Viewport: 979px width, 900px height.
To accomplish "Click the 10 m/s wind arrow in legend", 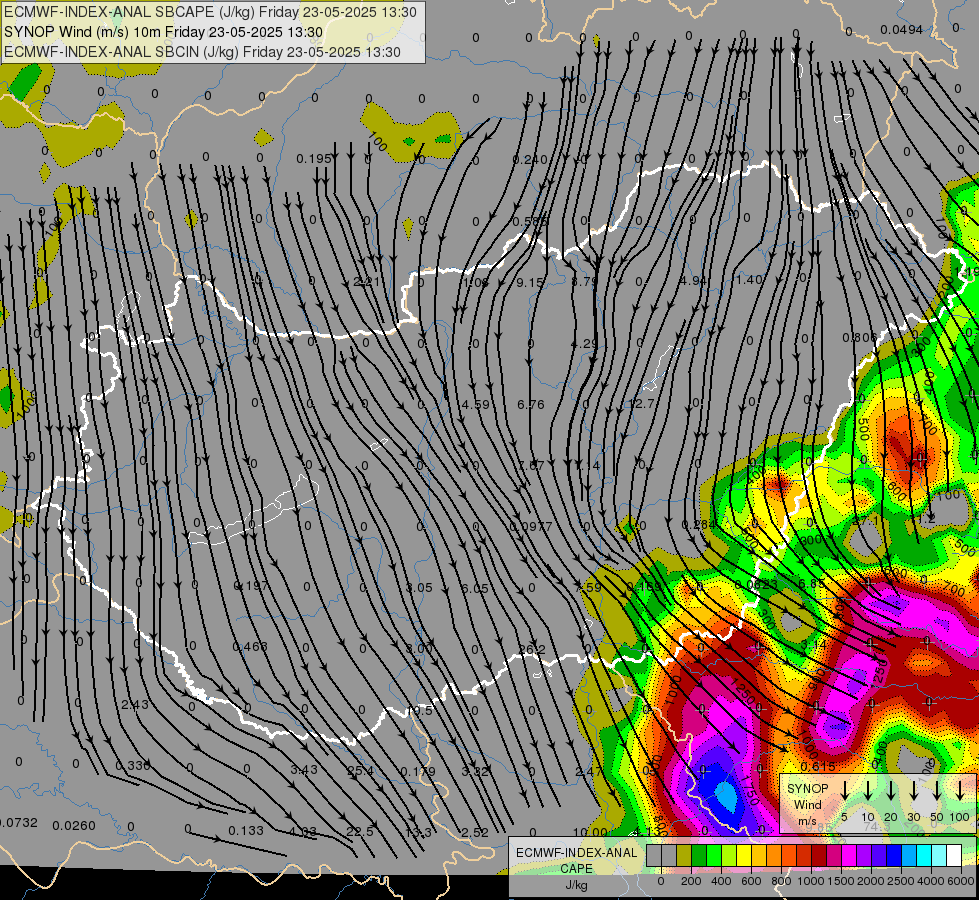I will 868,790.
